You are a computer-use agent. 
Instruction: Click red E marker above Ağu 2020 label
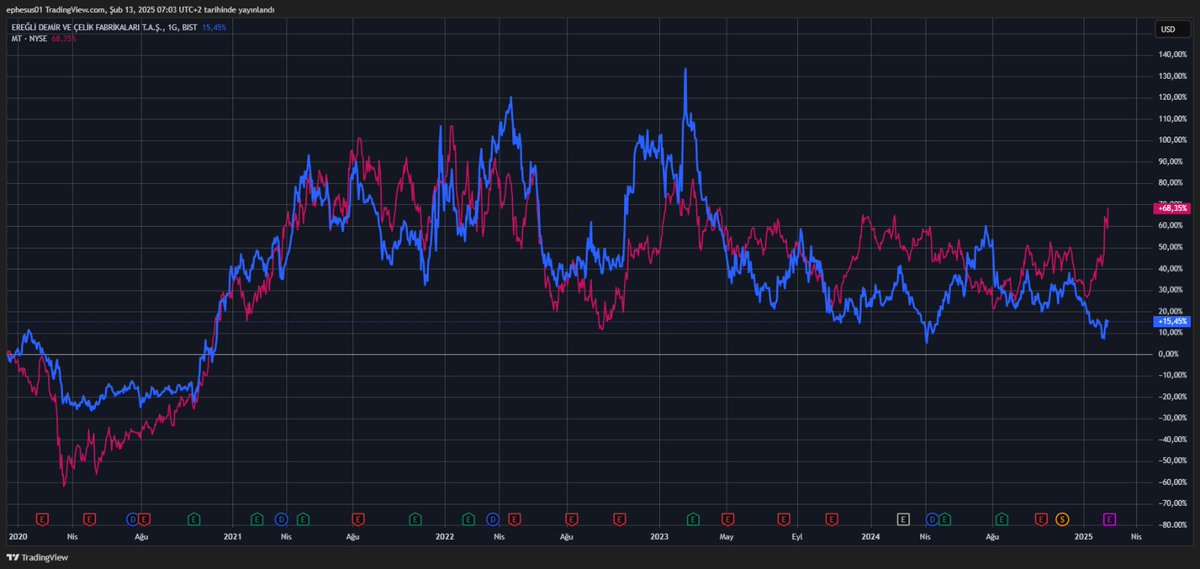[144, 519]
